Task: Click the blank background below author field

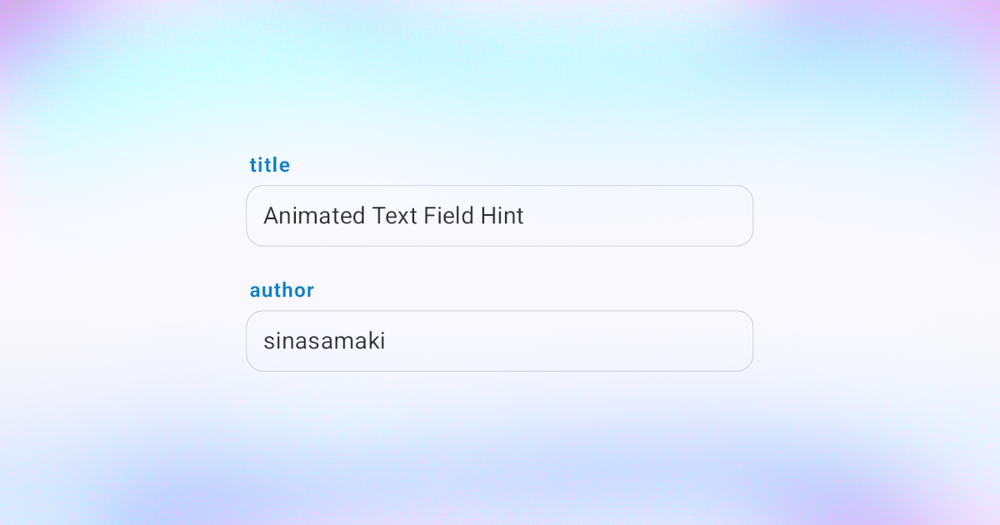Action: coord(499,447)
